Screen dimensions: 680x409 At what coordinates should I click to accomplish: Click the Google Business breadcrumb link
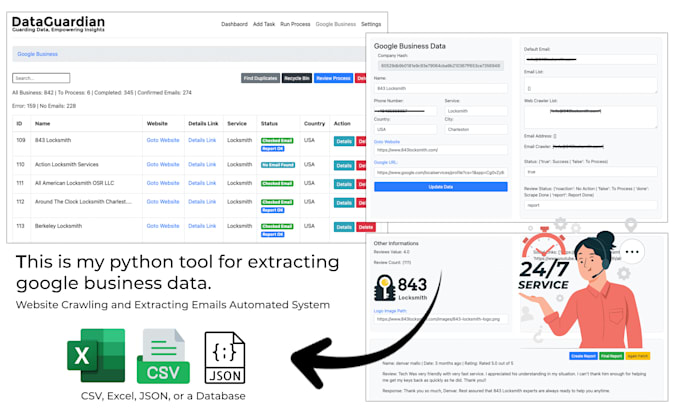[x=37, y=54]
